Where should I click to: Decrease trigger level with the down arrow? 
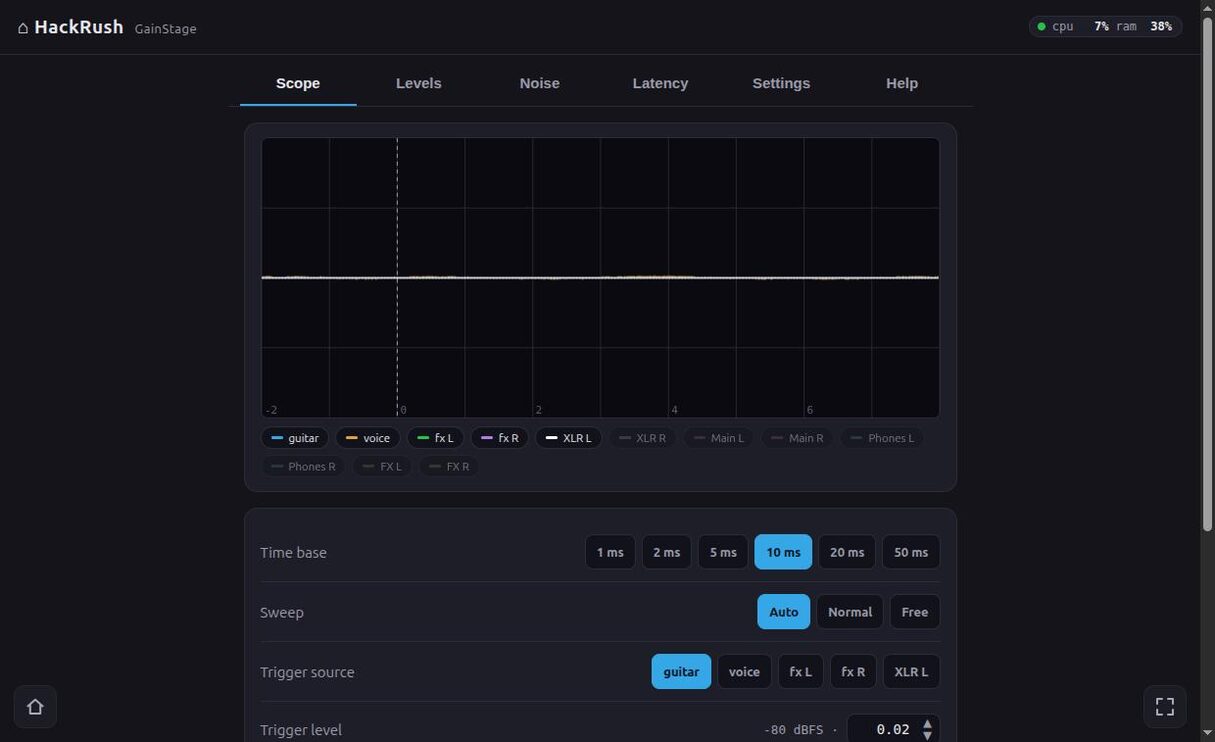(928, 736)
